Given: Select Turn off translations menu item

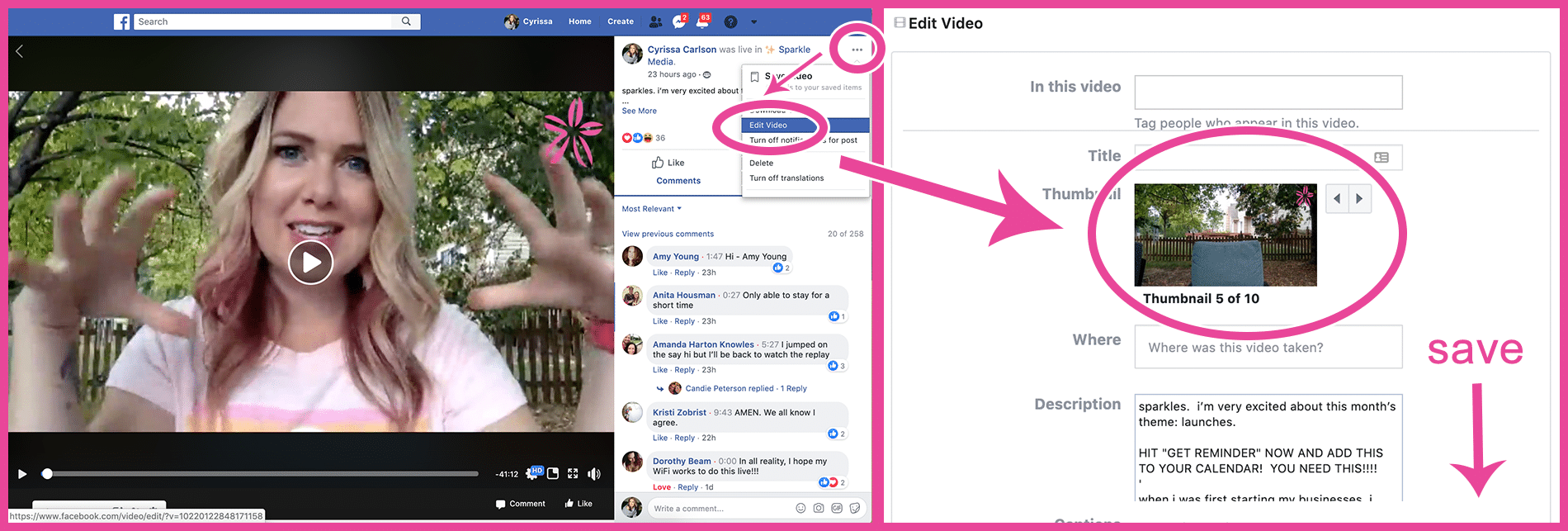Looking at the screenshot, I should 786,178.
